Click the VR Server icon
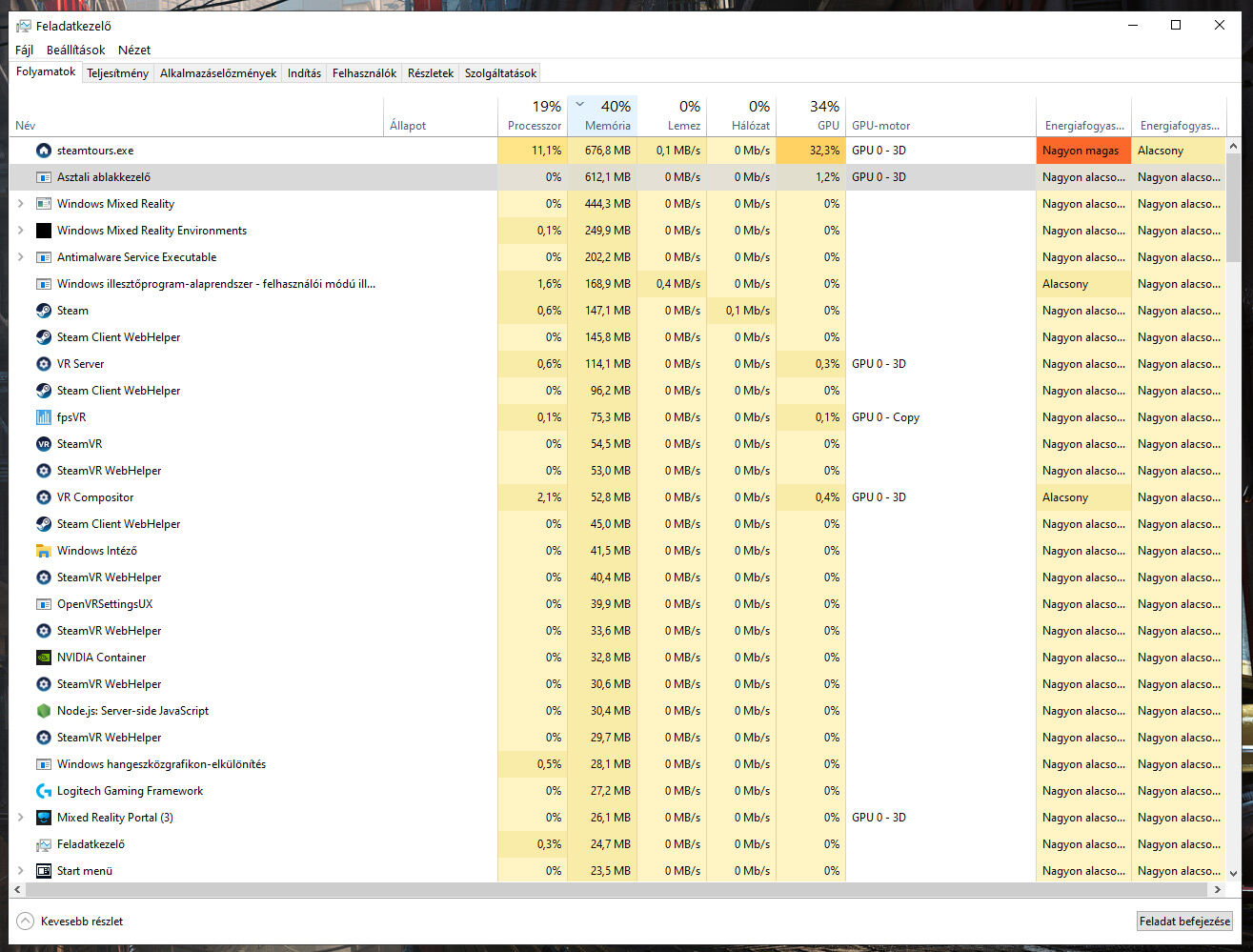Screen dimensions: 1253x952 tap(43, 364)
